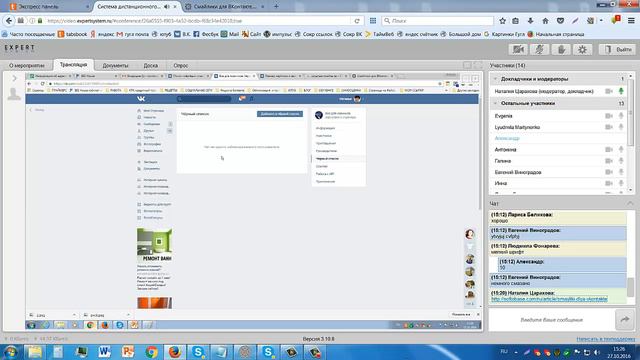Image resolution: width=640 pixels, height=360 pixels.
Task: Click microphone icon for Евгений Виноградов
Action: [621, 172]
